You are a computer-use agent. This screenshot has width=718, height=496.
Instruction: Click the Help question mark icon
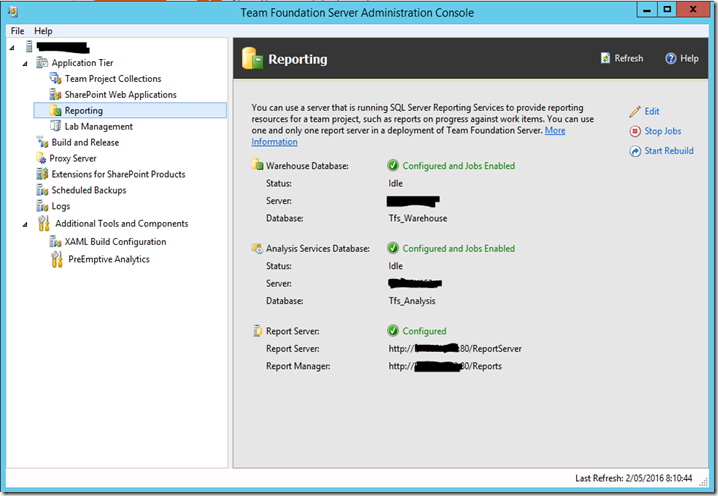pos(671,59)
